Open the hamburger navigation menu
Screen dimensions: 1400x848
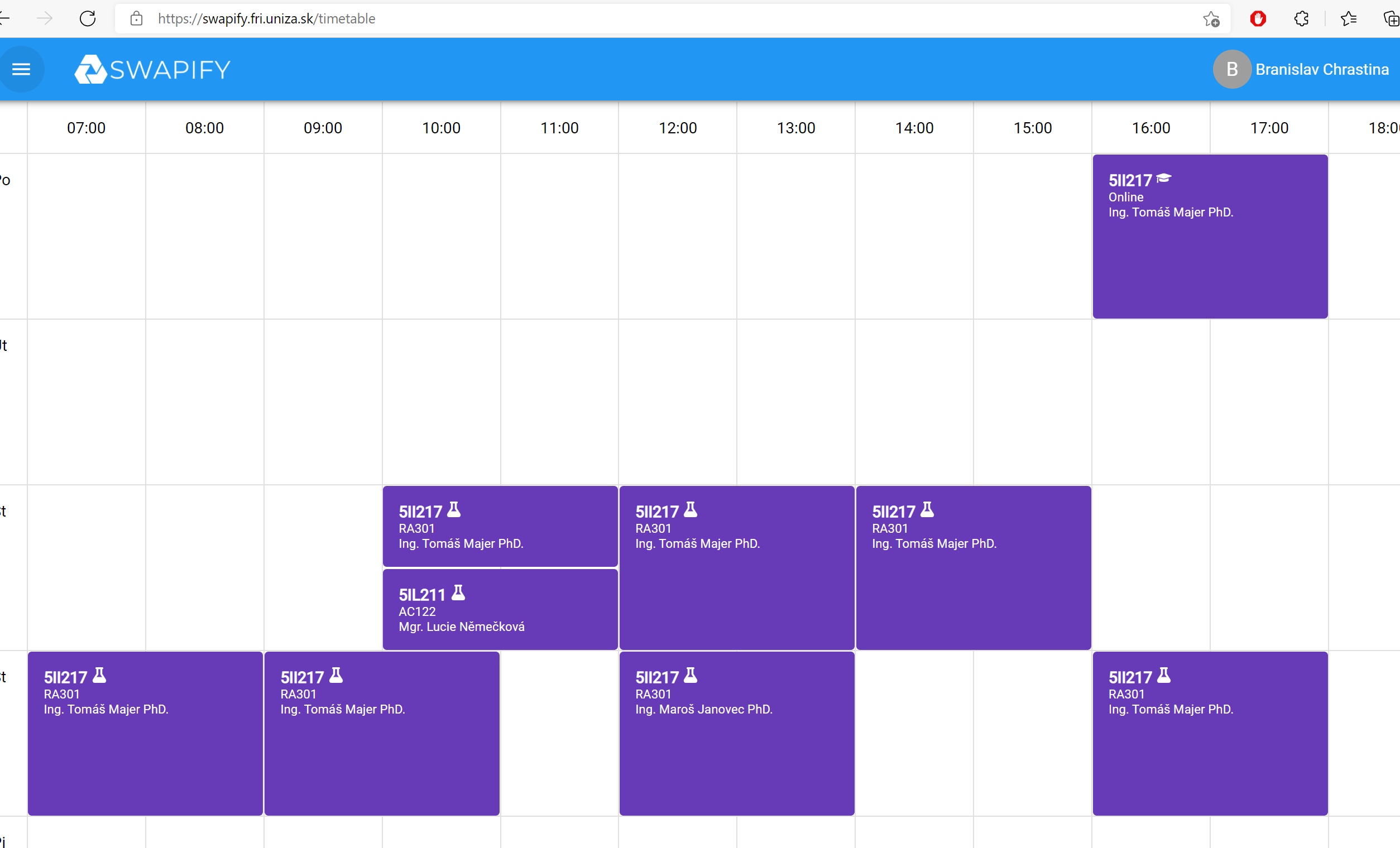tap(22, 69)
